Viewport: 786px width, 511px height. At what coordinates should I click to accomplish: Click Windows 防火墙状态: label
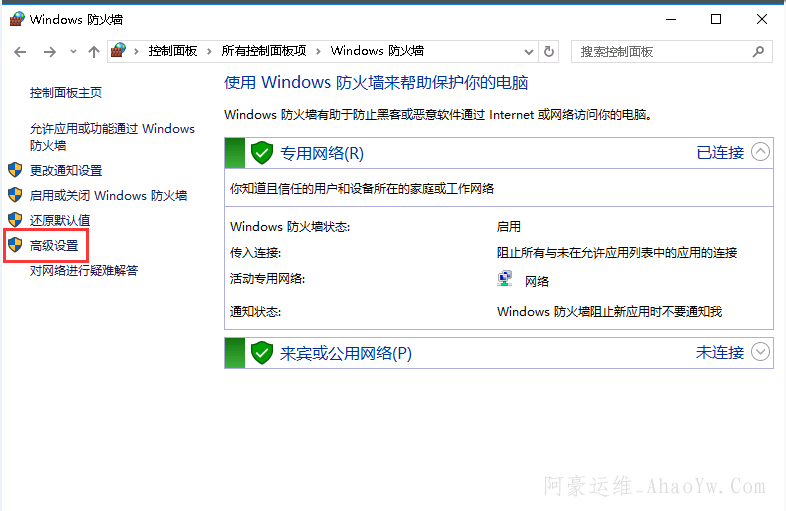(290, 227)
